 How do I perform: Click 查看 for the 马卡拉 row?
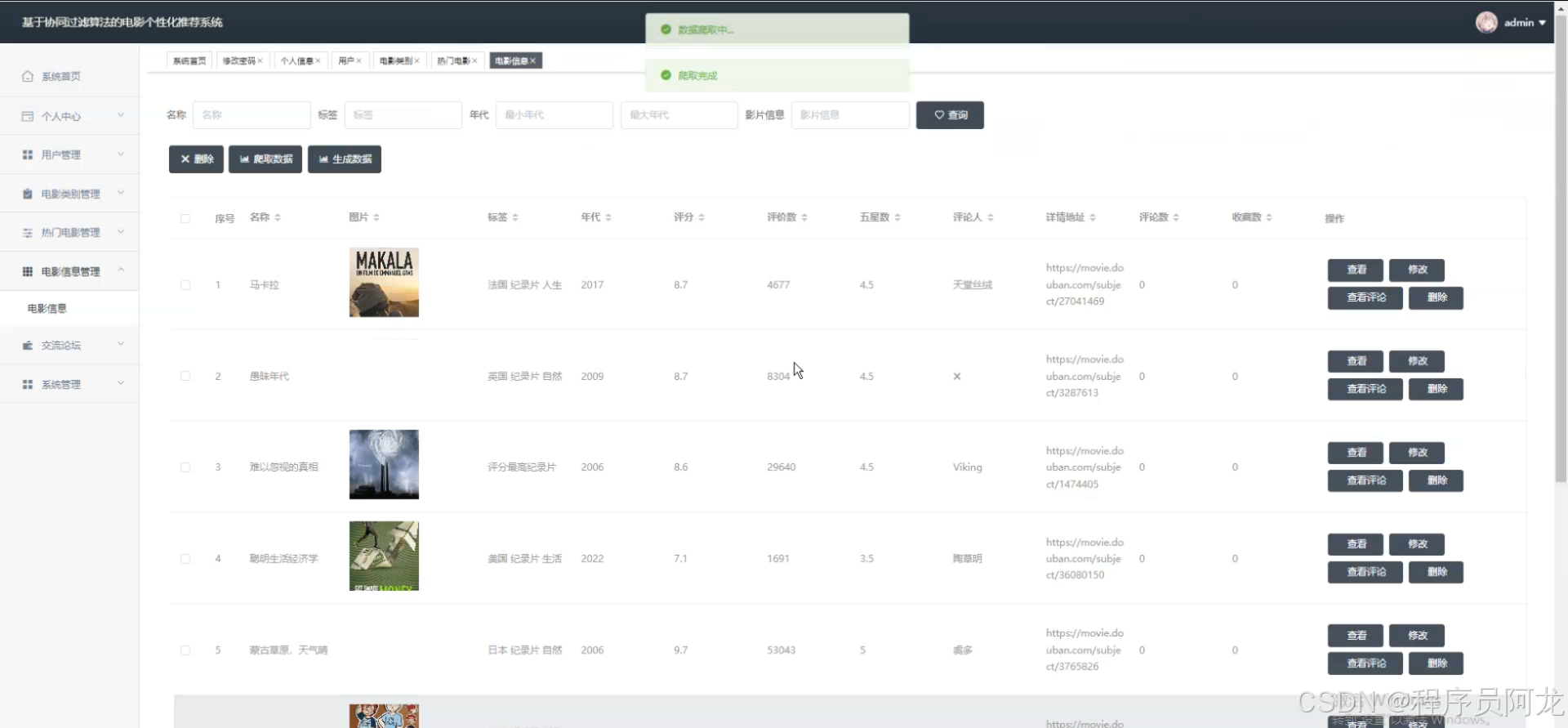[1356, 270]
